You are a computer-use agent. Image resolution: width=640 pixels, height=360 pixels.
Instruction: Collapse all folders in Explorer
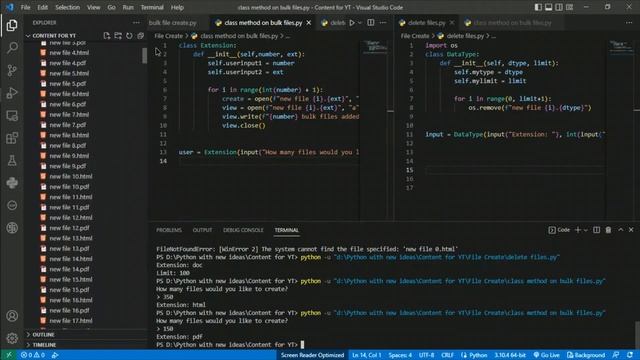tap(140, 36)
